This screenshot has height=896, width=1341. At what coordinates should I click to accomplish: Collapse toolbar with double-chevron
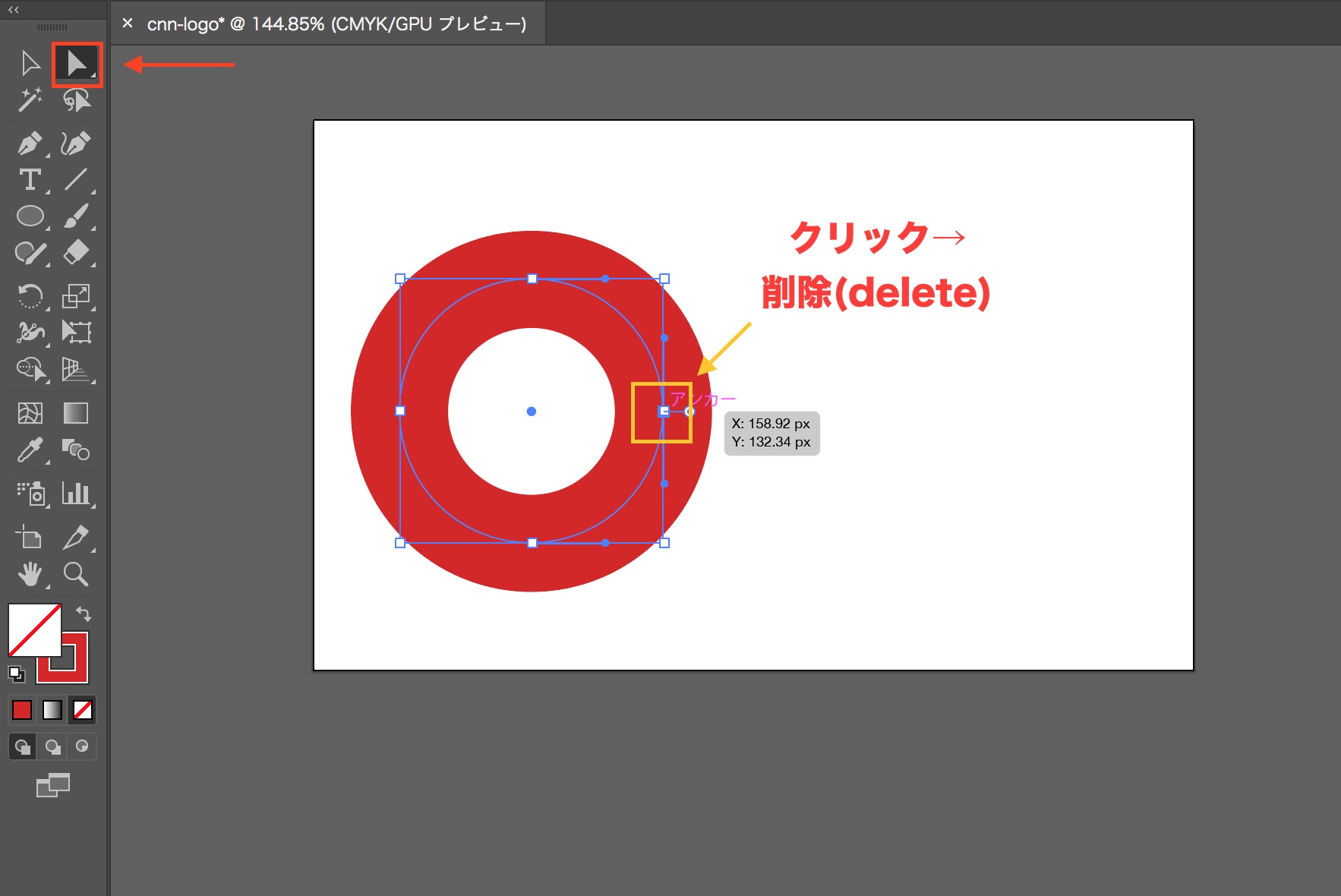14,10
